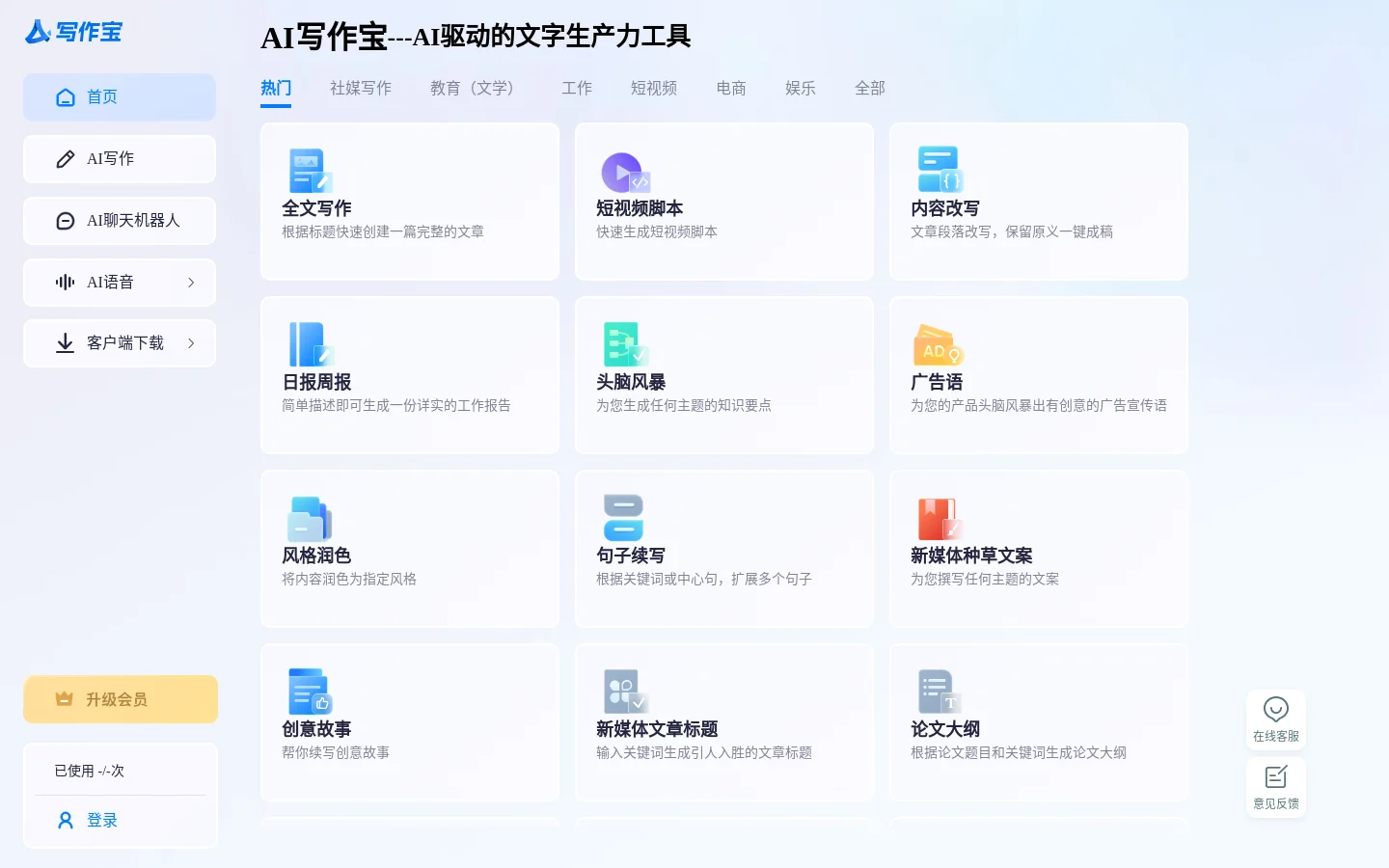Open the 广告语 card title

937,382
